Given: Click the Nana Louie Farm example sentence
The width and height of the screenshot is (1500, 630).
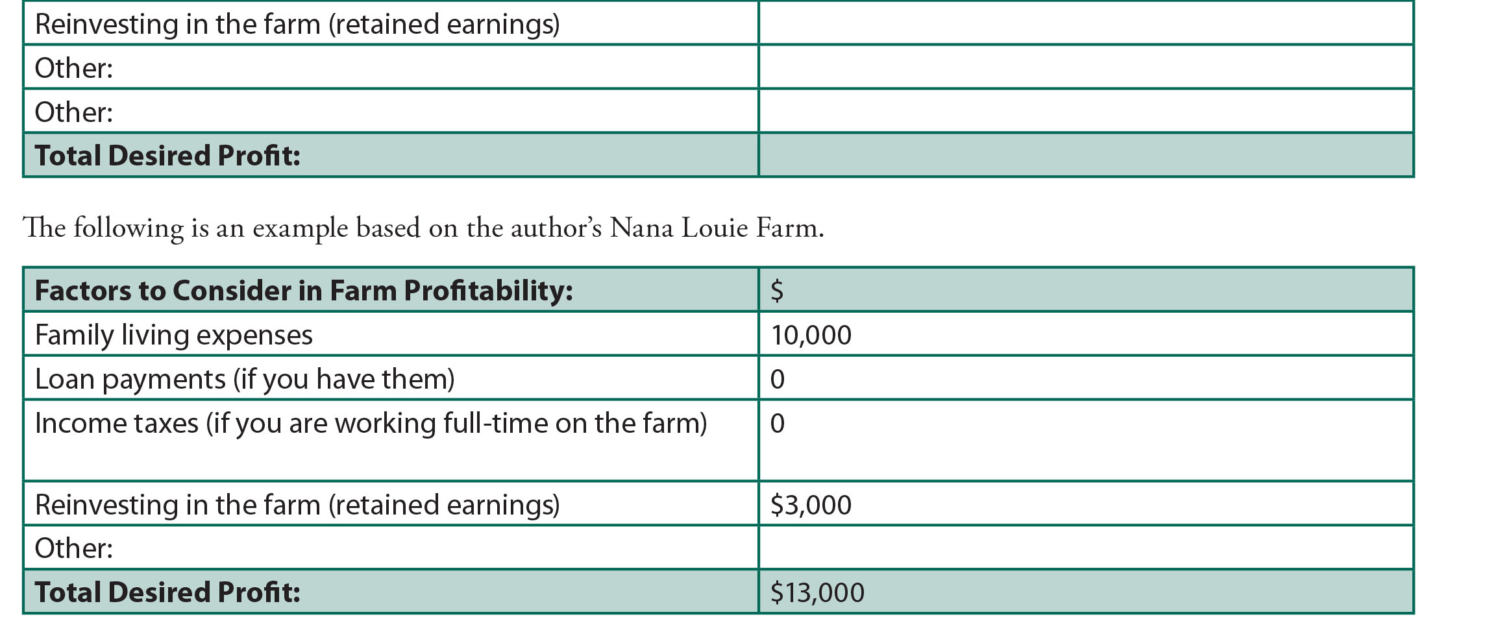Looking at the screenshot, I should 423,228.
